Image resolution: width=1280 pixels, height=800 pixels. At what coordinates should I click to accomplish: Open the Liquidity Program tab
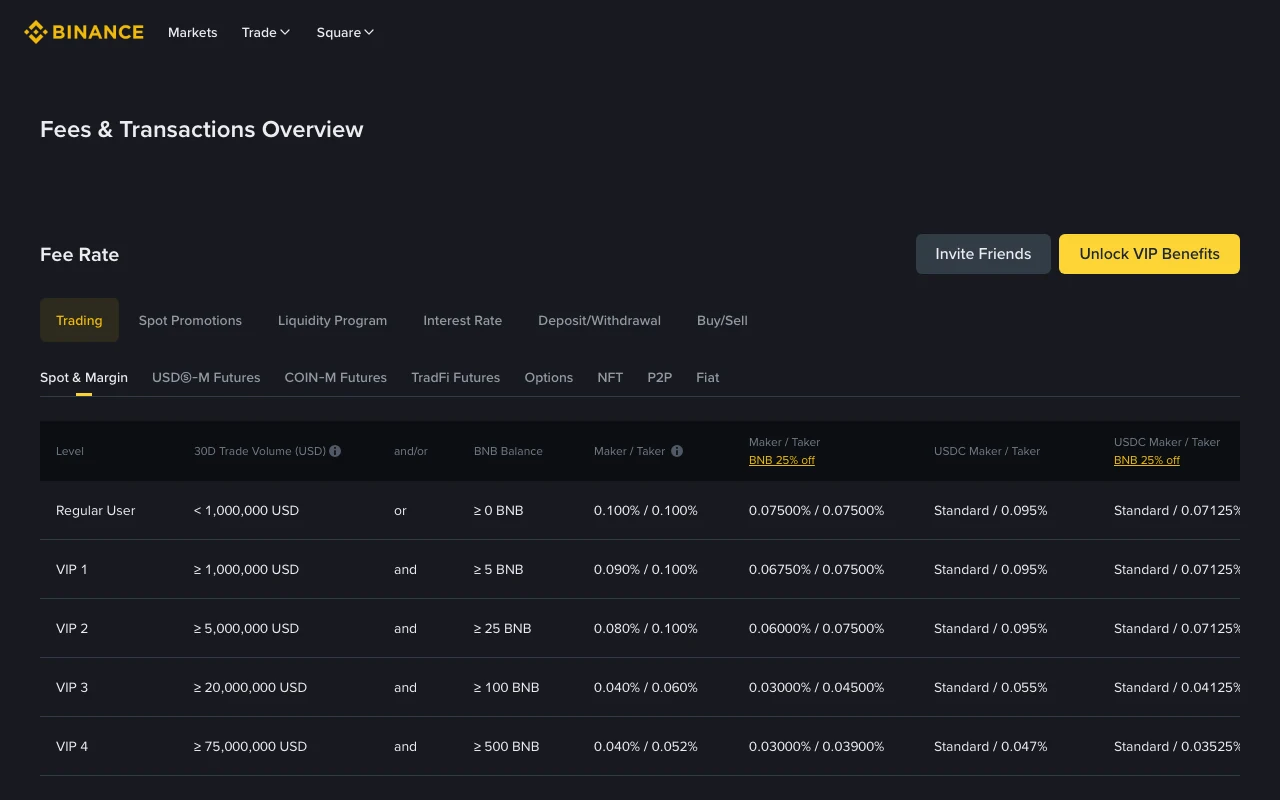point(332,320)
